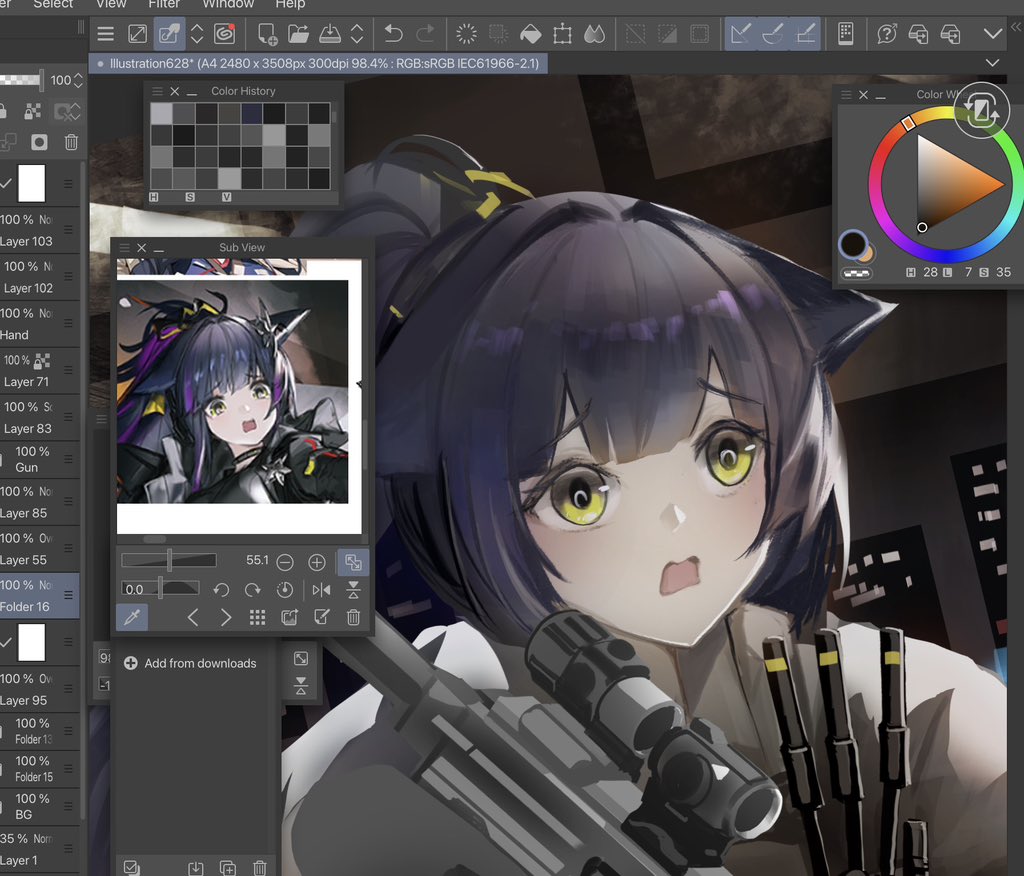Toggle Snap to Ruler icon

pyautogui.click(x=741, y=33)
